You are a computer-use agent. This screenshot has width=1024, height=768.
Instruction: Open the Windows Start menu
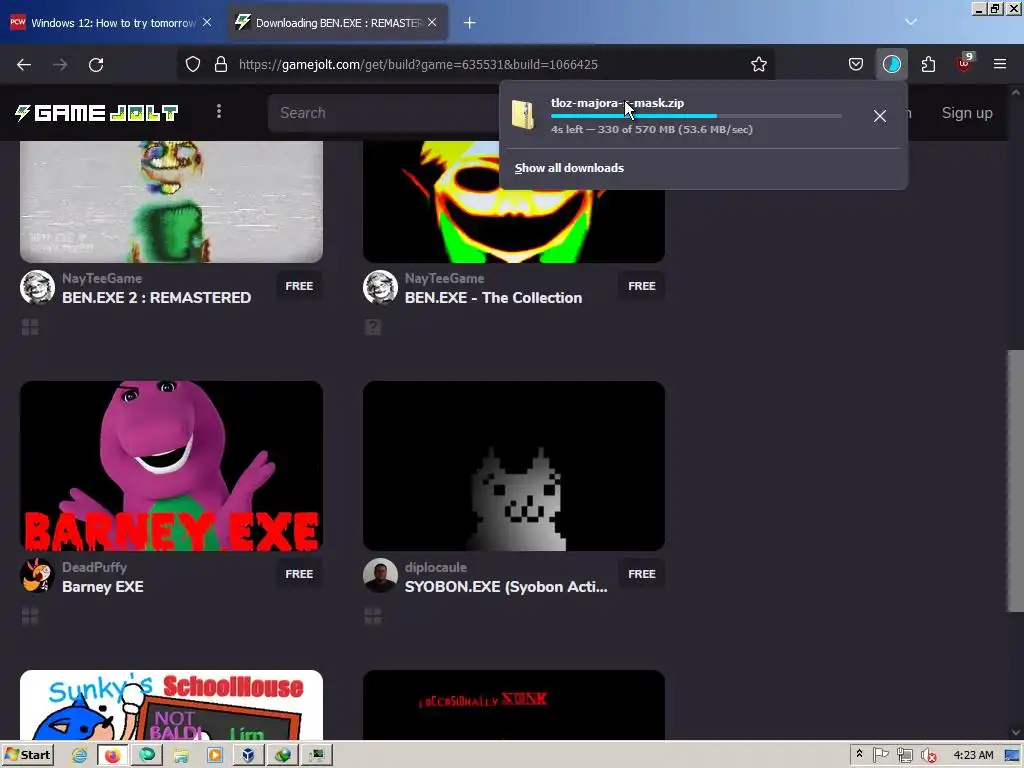point(27,755)
